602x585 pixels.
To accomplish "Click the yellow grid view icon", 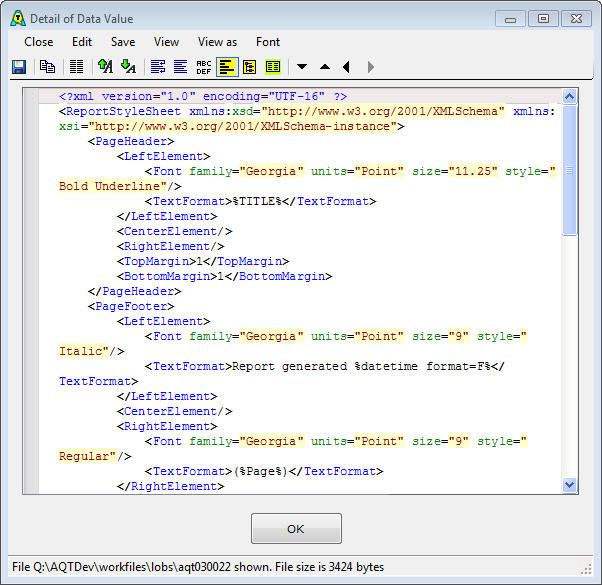I will (273, 67).
